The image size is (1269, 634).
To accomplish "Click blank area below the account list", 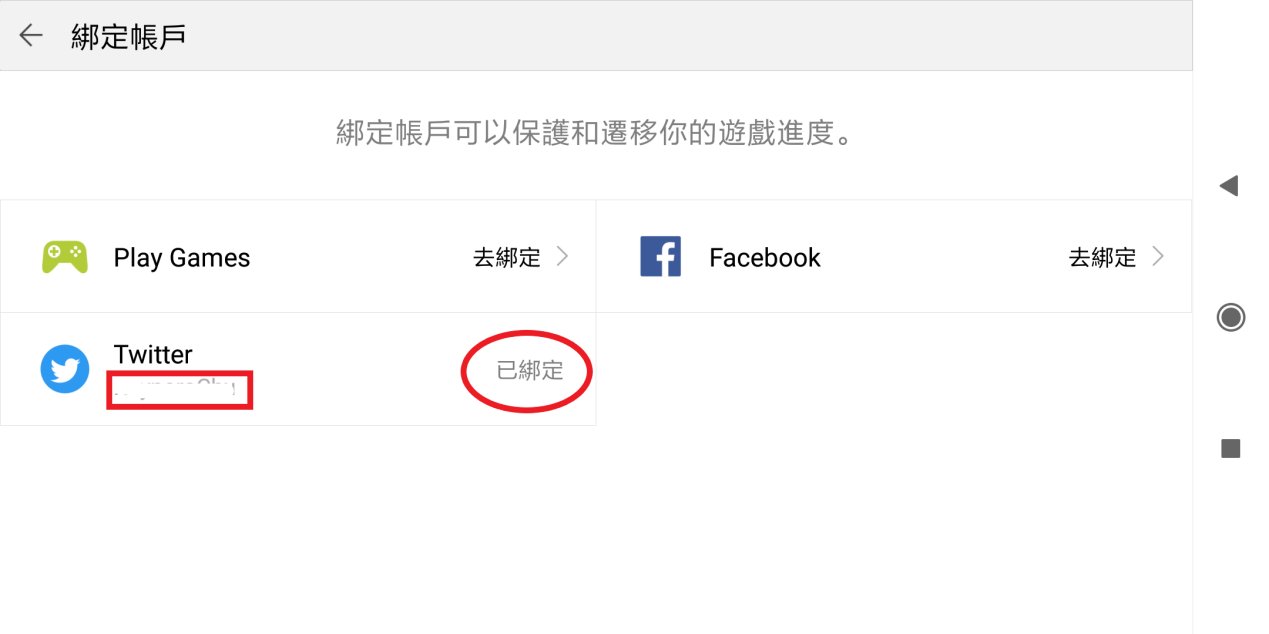I will tap(596, 530).
